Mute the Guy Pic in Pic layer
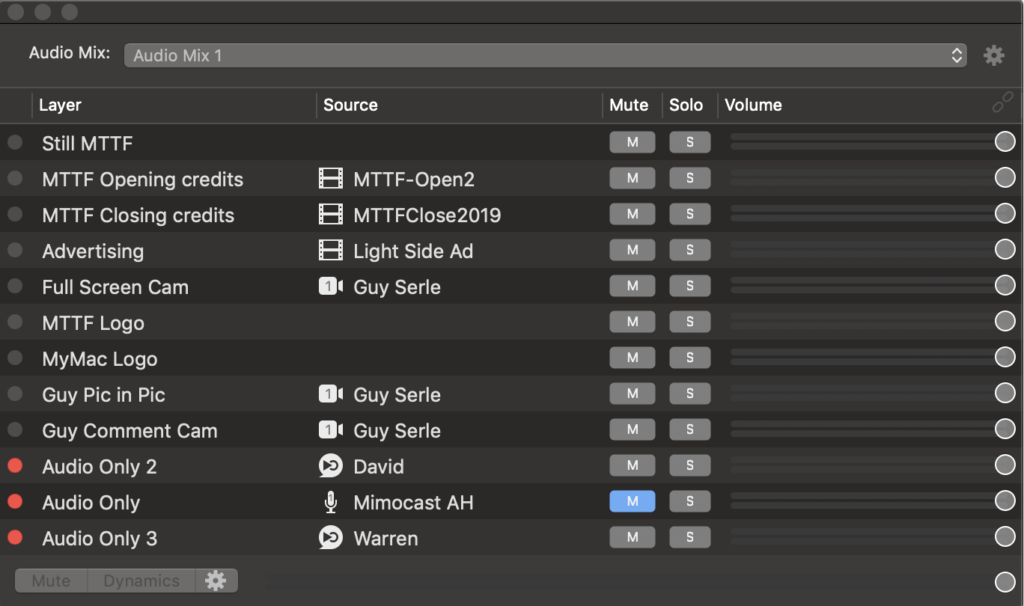This screenshot has height=606, width=1024. click(x=632, y=394)
